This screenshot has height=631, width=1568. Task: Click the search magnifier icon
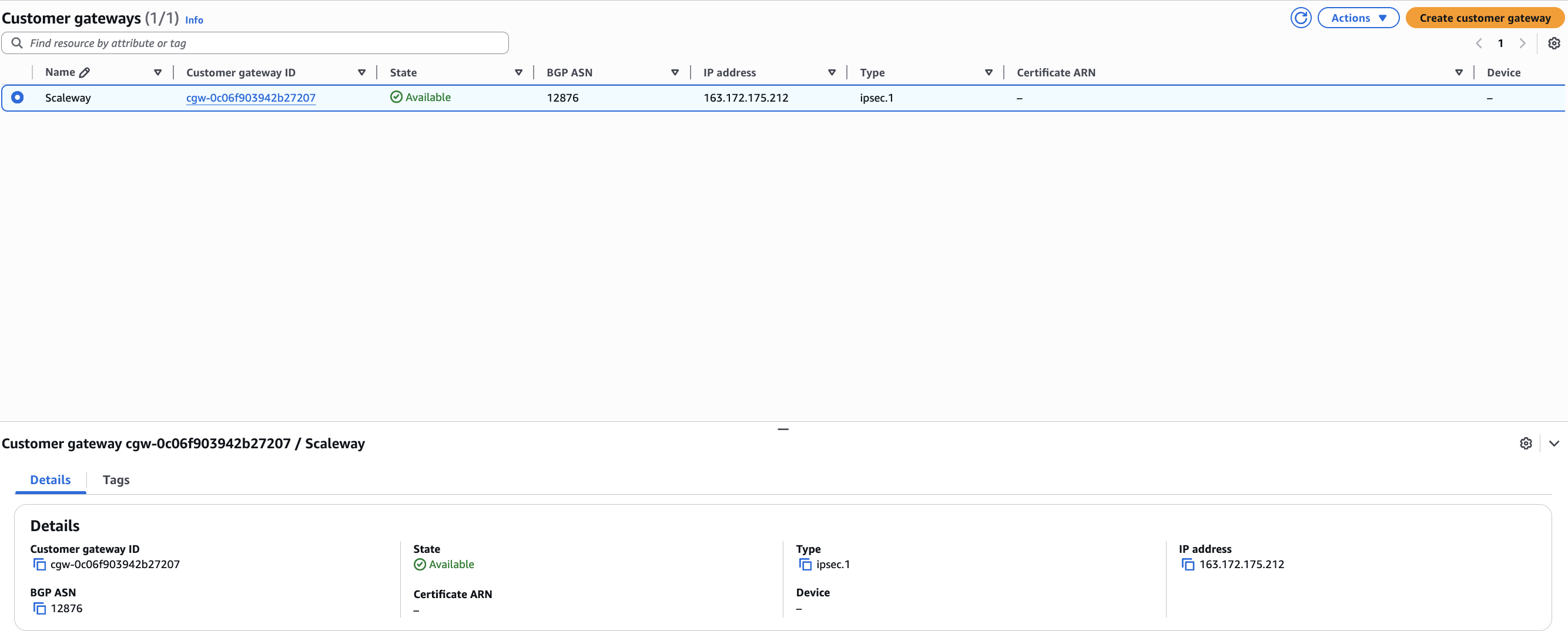pyautogui.click(x=16, y=42)
